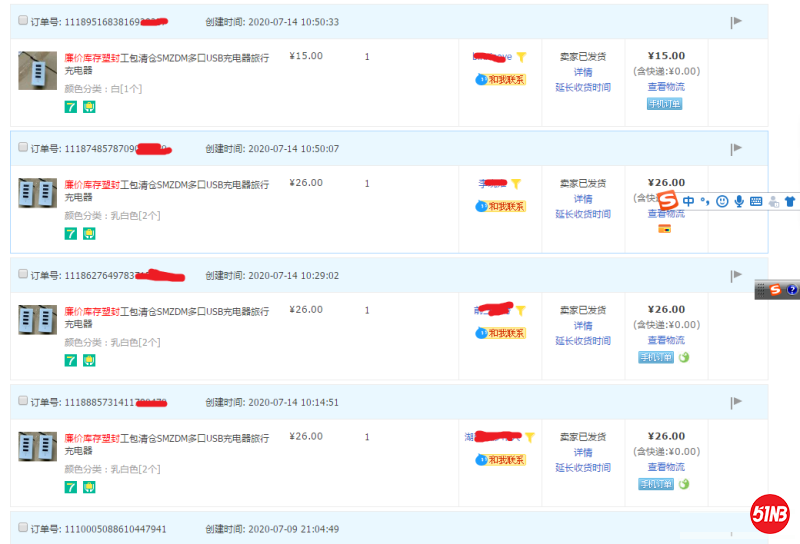Click Sogou voice input microphone icon
The height and width of the screenshot is (544, 800).
[x=739, y=202]
